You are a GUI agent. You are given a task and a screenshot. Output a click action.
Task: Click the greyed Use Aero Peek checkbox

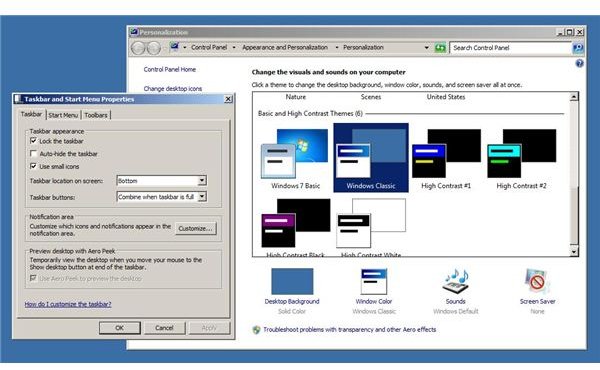pos(33,278)
